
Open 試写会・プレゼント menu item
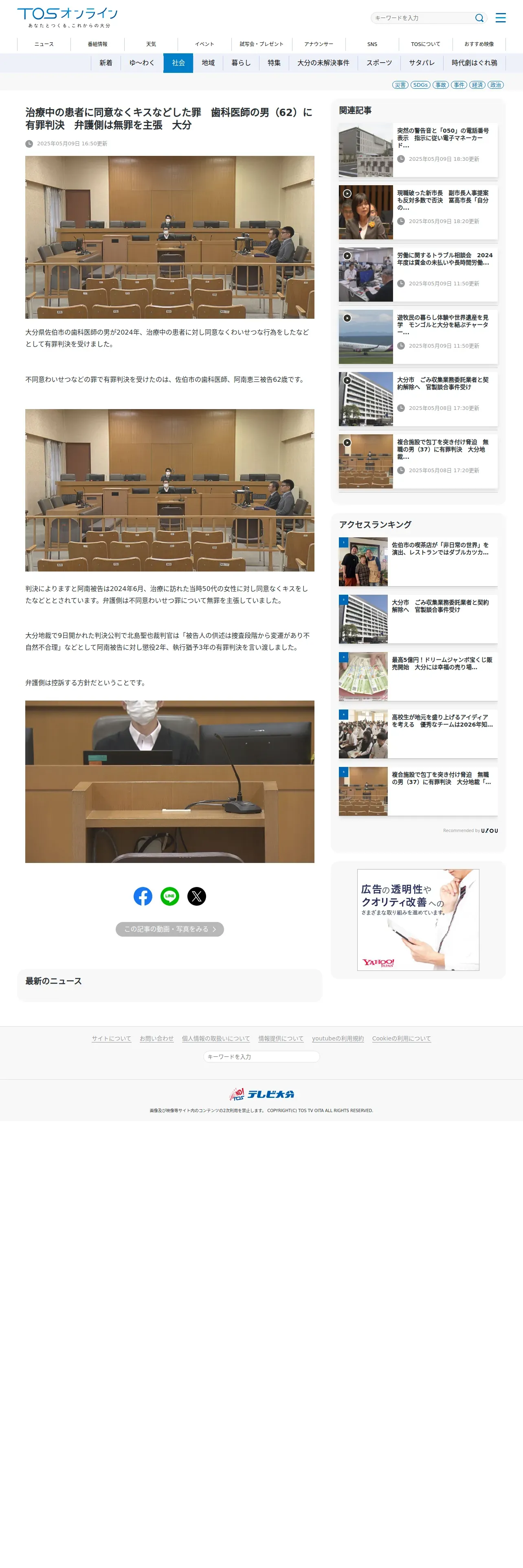point(262,44)
